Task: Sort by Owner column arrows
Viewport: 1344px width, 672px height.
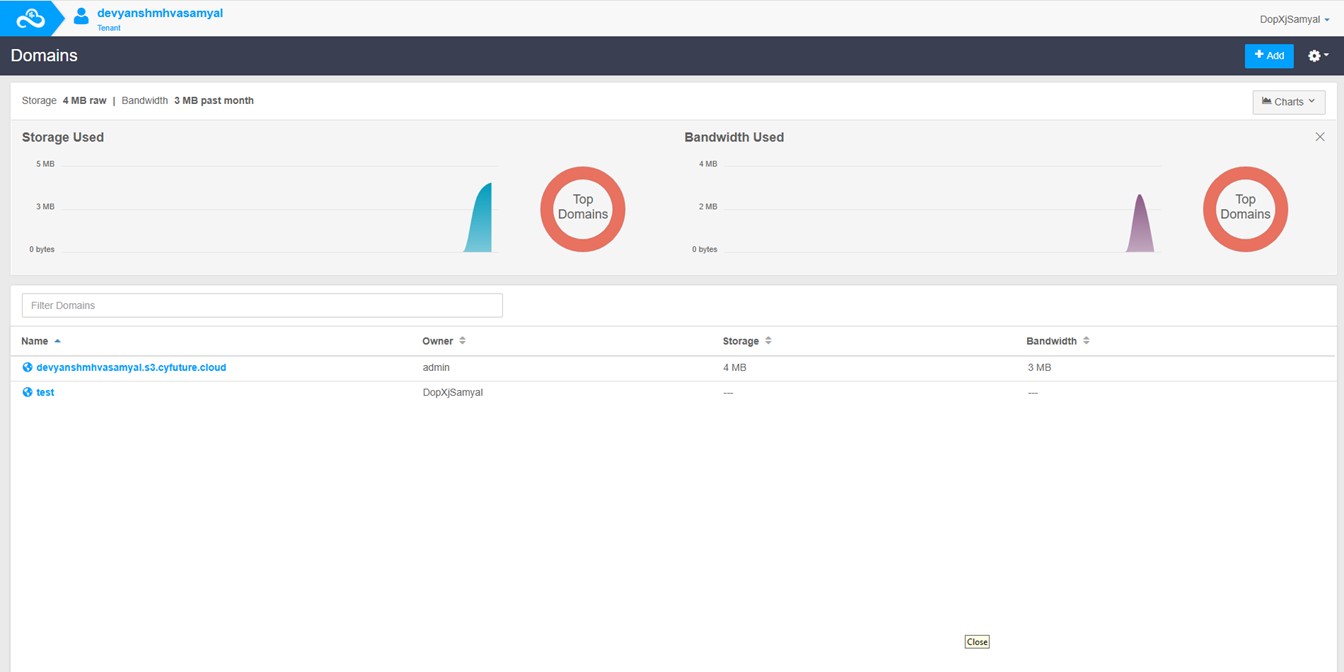Action: [x=462, y=341]
